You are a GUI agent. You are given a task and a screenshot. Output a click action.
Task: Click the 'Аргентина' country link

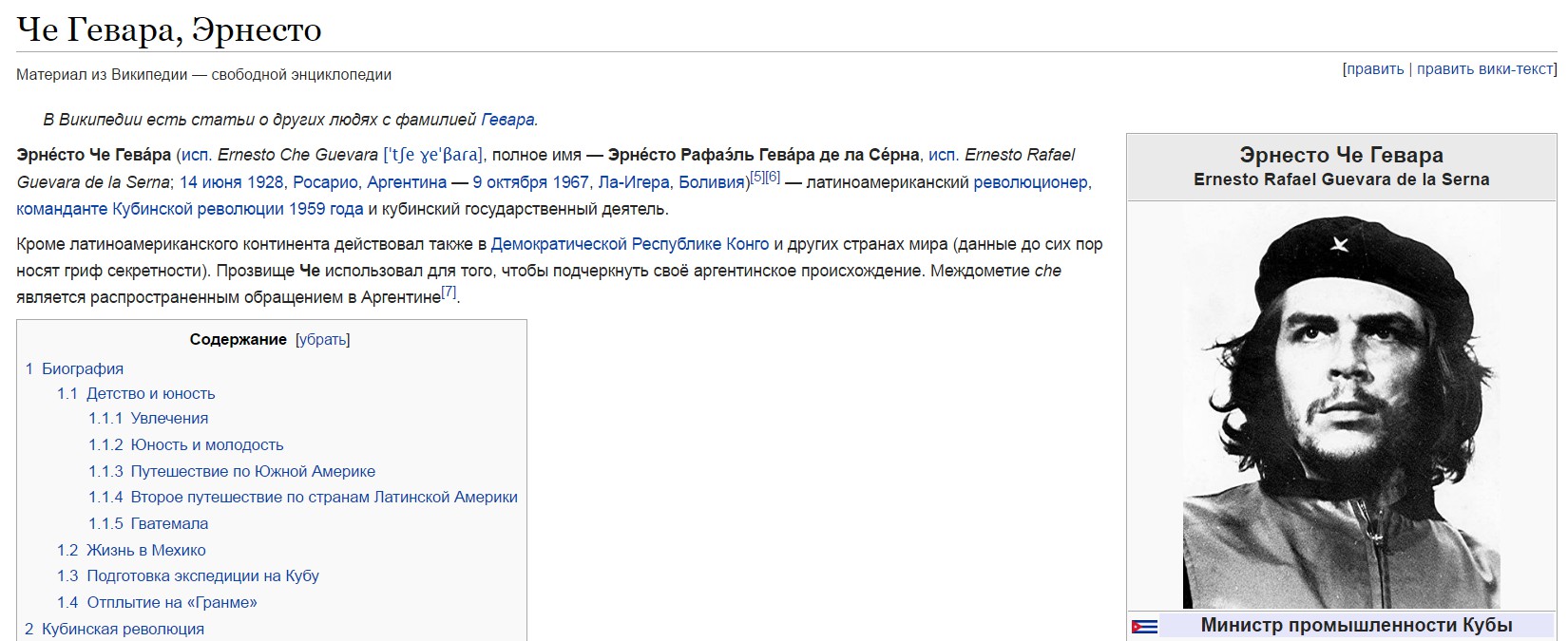coord(407,182)
